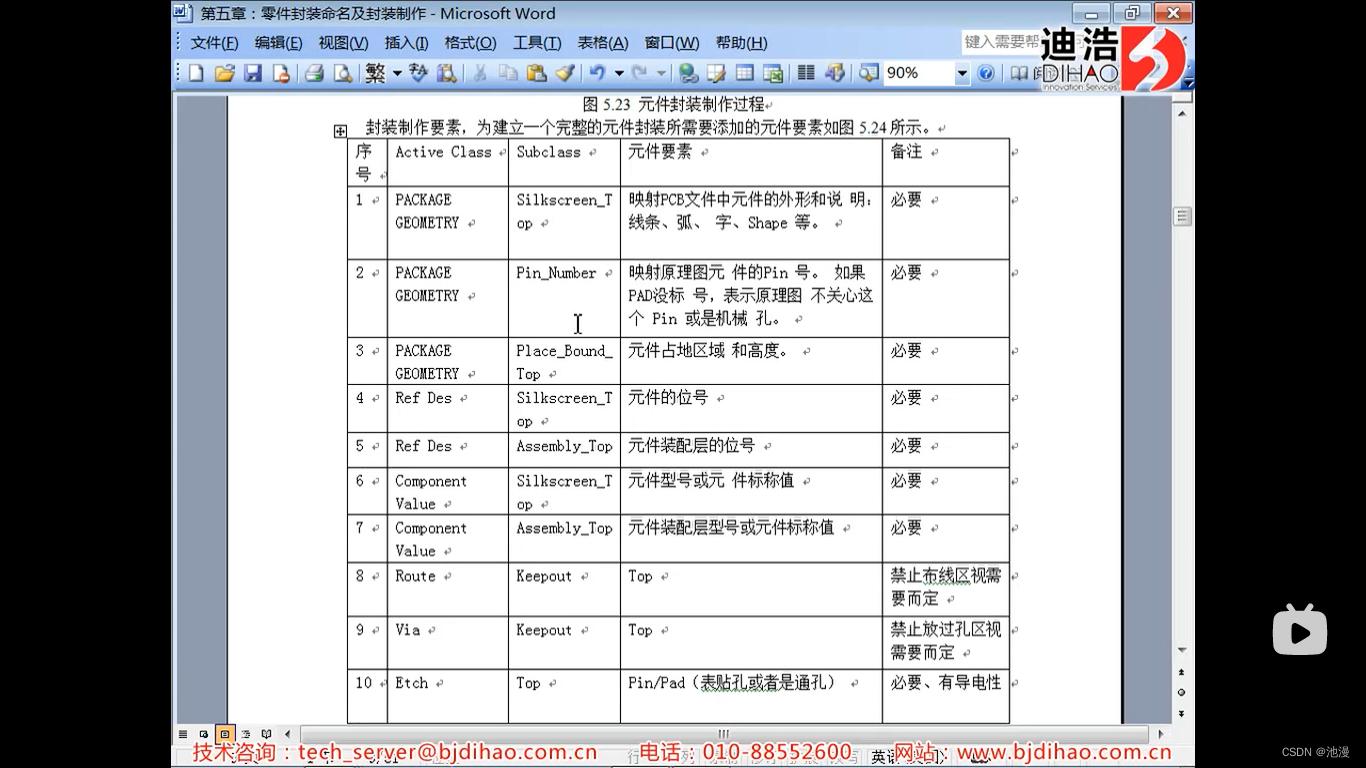The height and width of the screenshot is (768, 1366).
Task: Save the document with floppy icon
Action: (x=253, y=73)
